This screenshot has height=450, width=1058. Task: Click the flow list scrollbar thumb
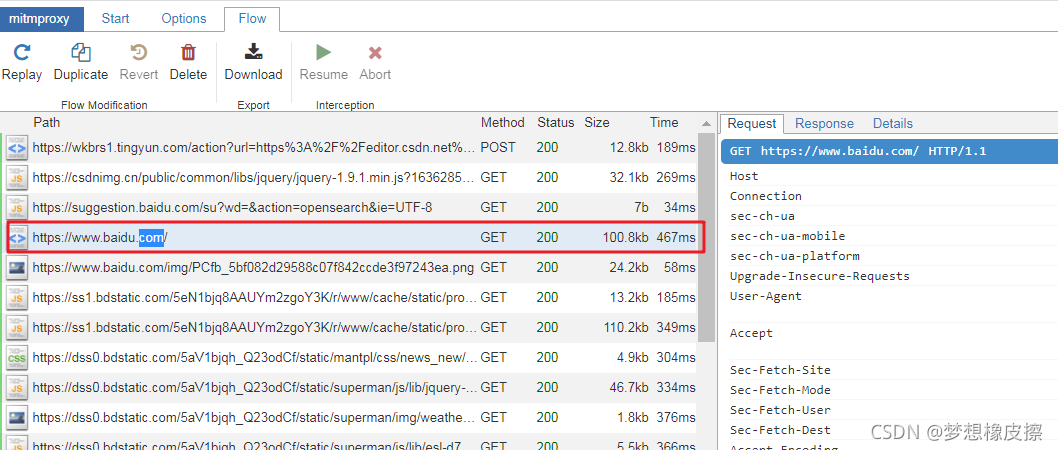pyautogui.click(x=706, y=236)
